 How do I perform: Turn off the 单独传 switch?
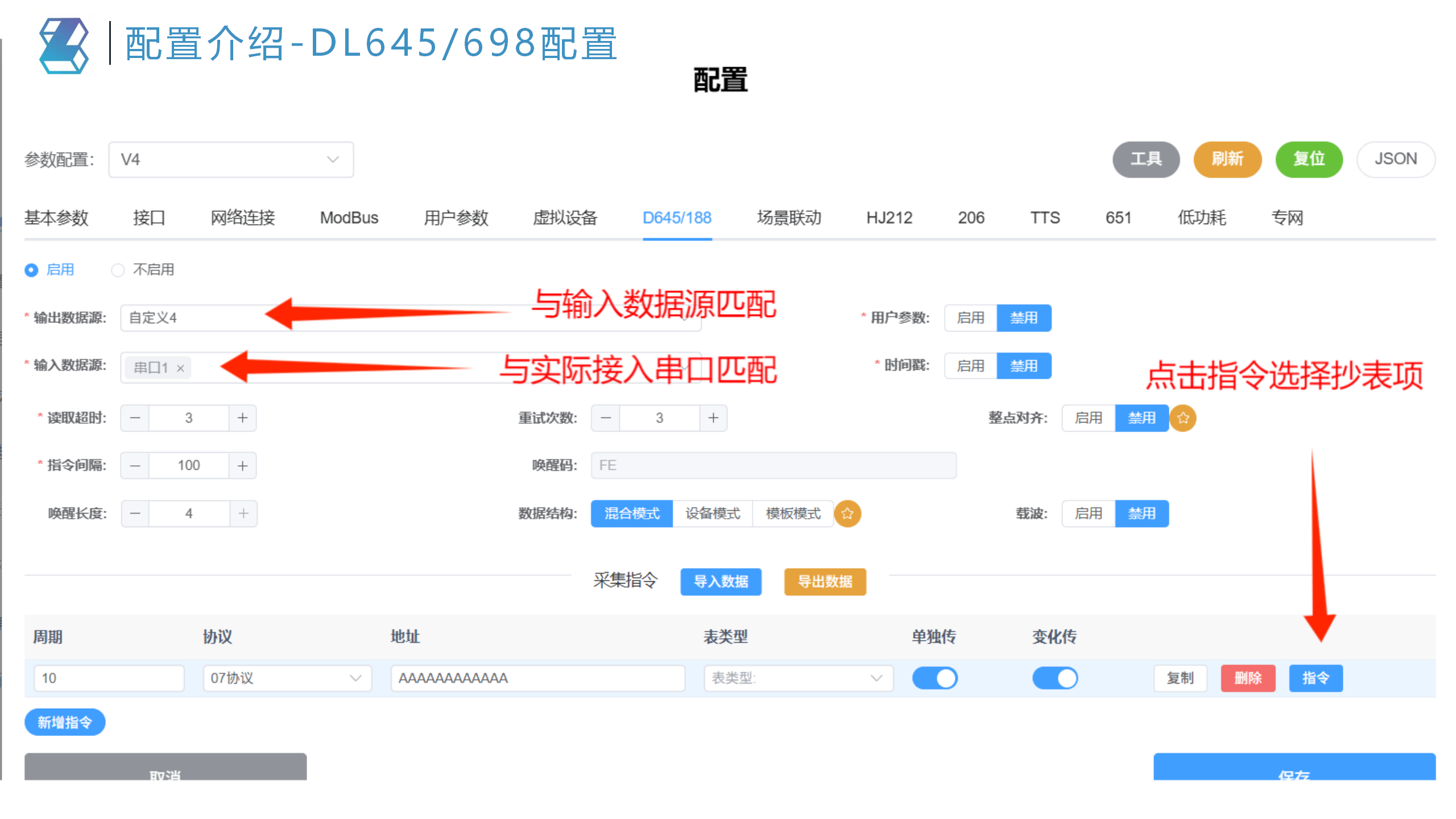tap(934, 678)
